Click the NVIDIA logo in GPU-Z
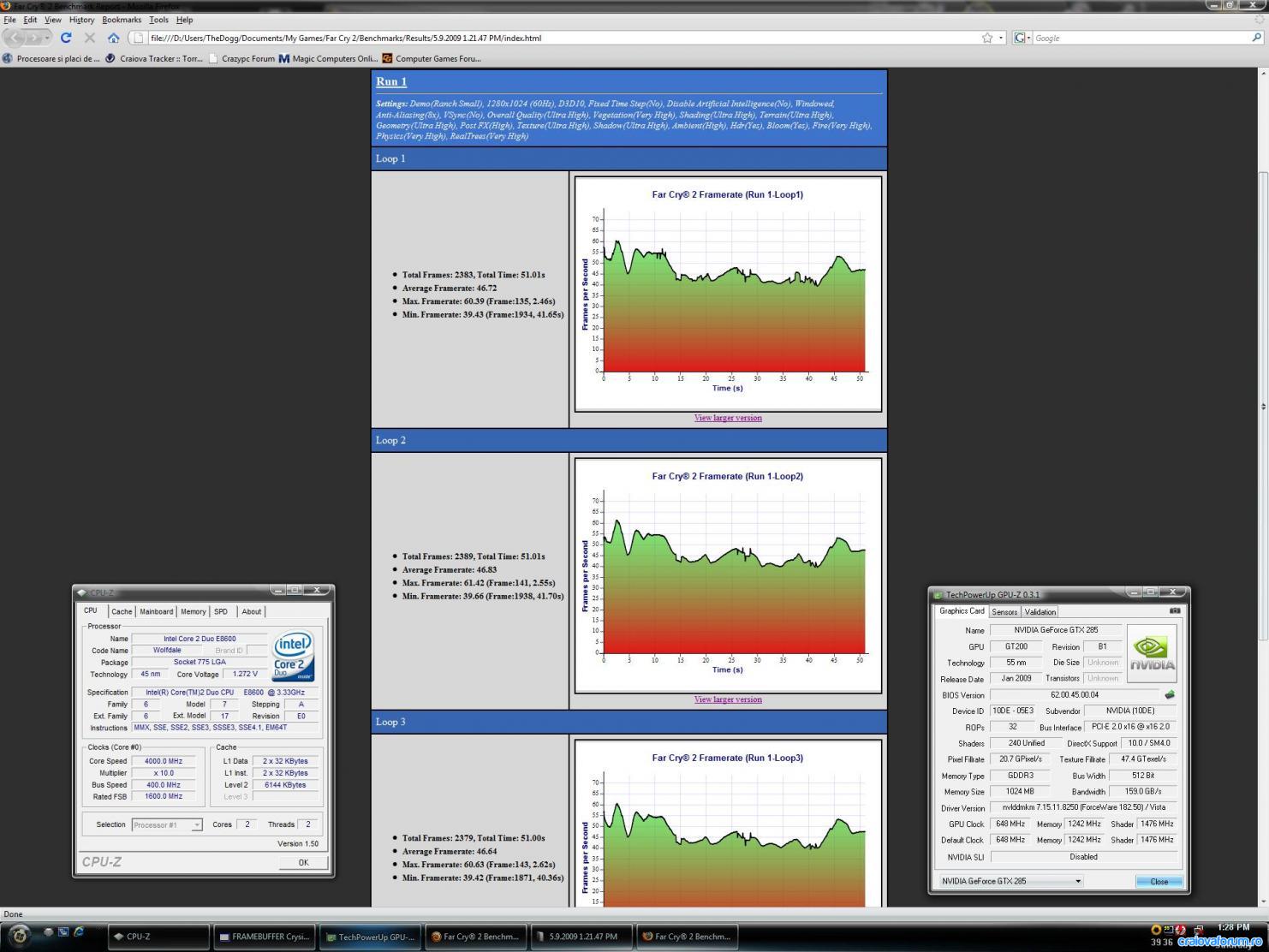This screenshot has width=1269, height=952. pos(1152,653)
